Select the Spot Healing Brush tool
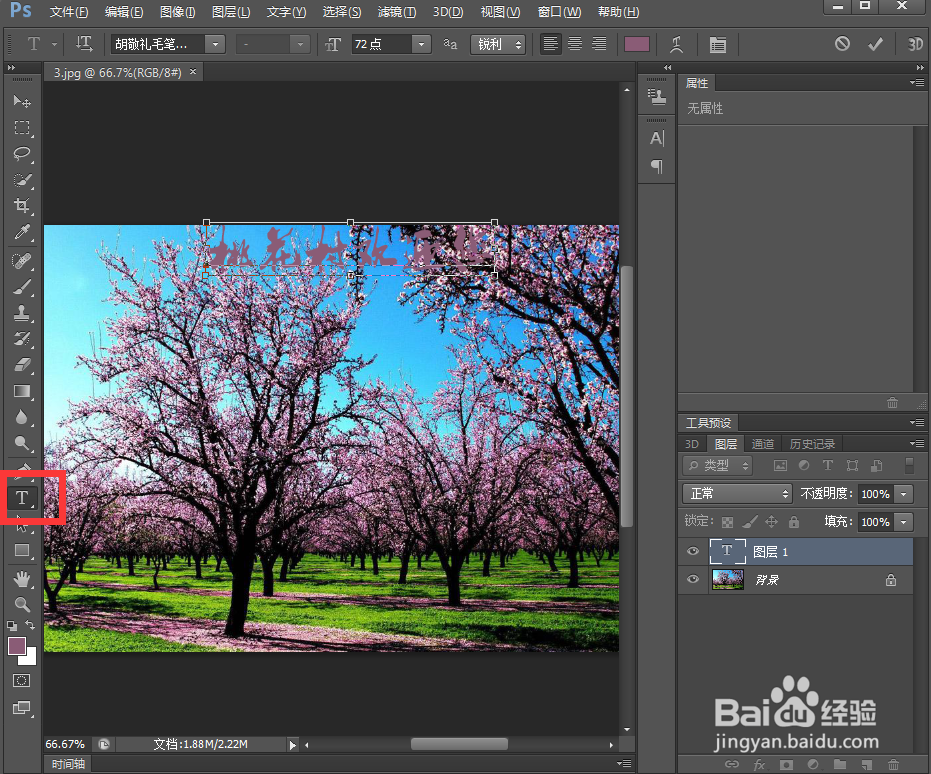The height and width of the screenshot is (774, 931). (x=22, y=261)
